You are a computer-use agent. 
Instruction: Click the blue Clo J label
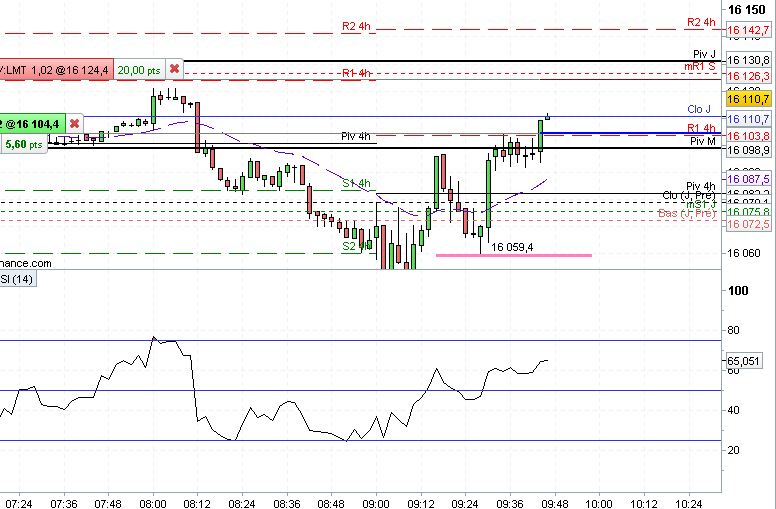point(699,109)
